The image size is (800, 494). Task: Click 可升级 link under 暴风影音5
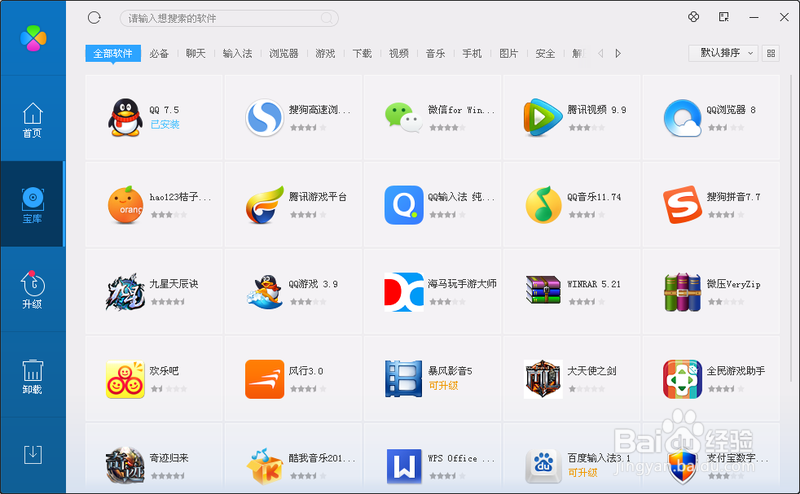pyautogui.click(x=443, y=386)
